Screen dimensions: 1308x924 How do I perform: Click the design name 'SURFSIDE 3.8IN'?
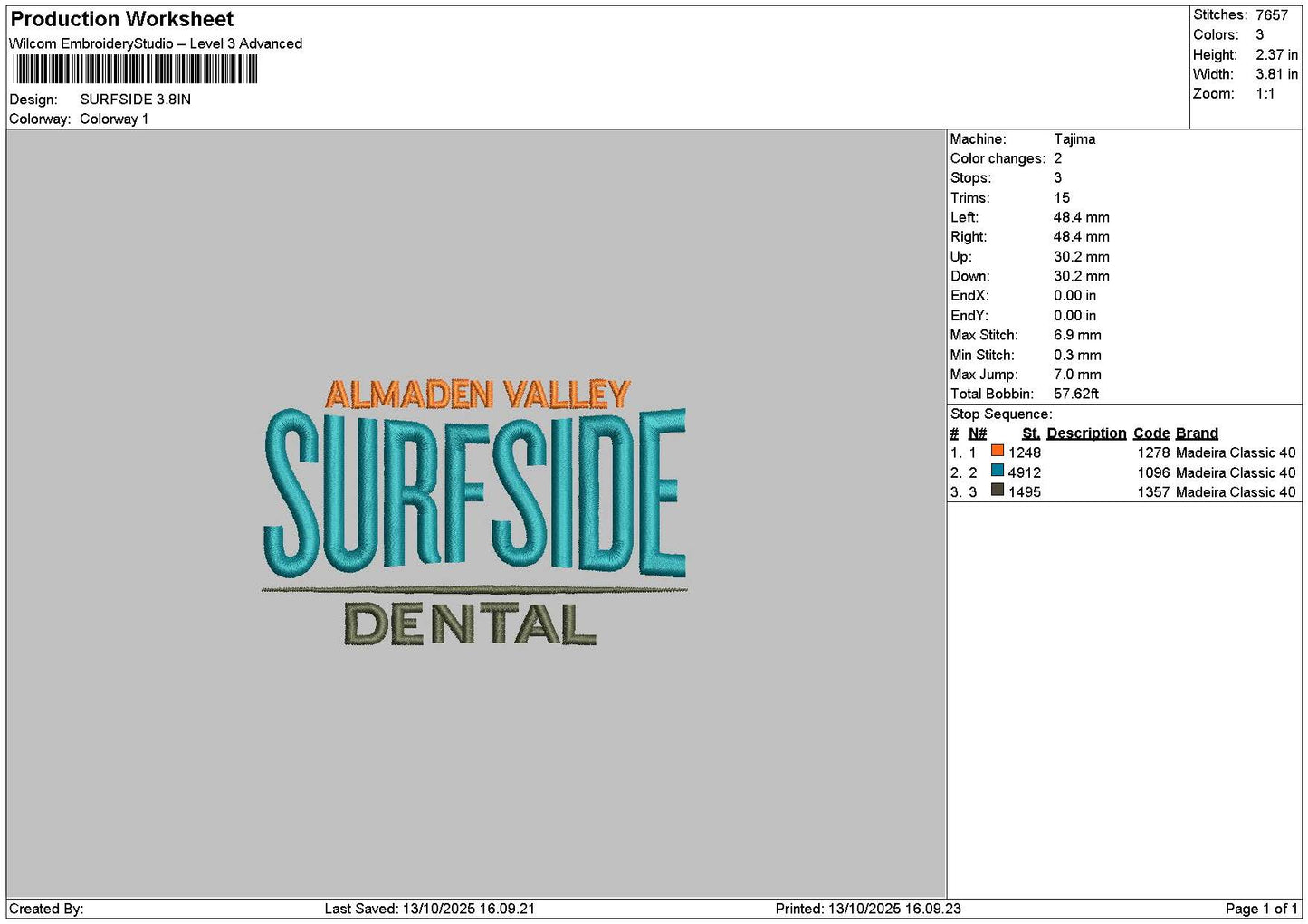click(135, 100)
